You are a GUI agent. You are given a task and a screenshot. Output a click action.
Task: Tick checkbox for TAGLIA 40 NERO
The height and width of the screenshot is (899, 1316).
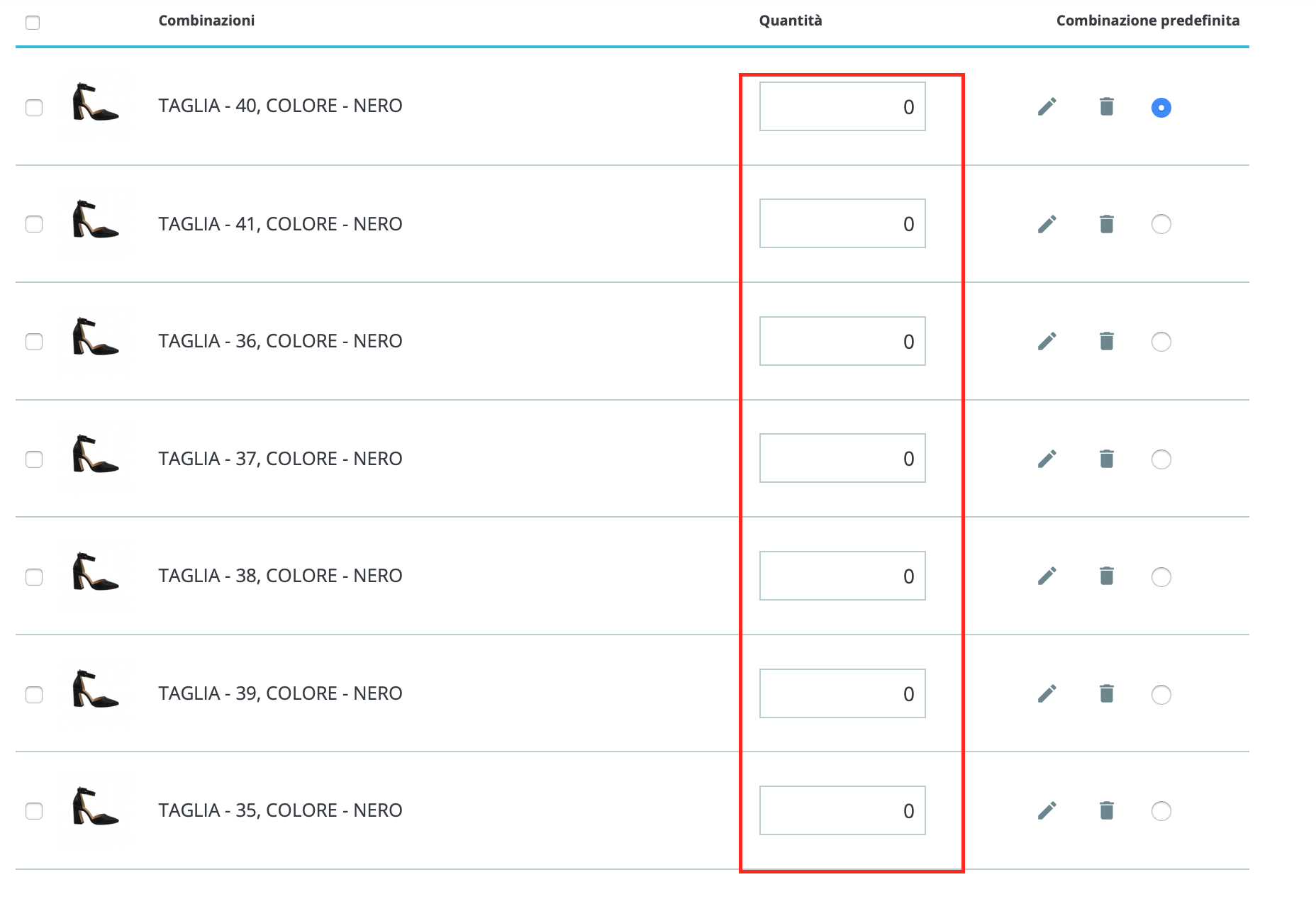coord(34,108)
